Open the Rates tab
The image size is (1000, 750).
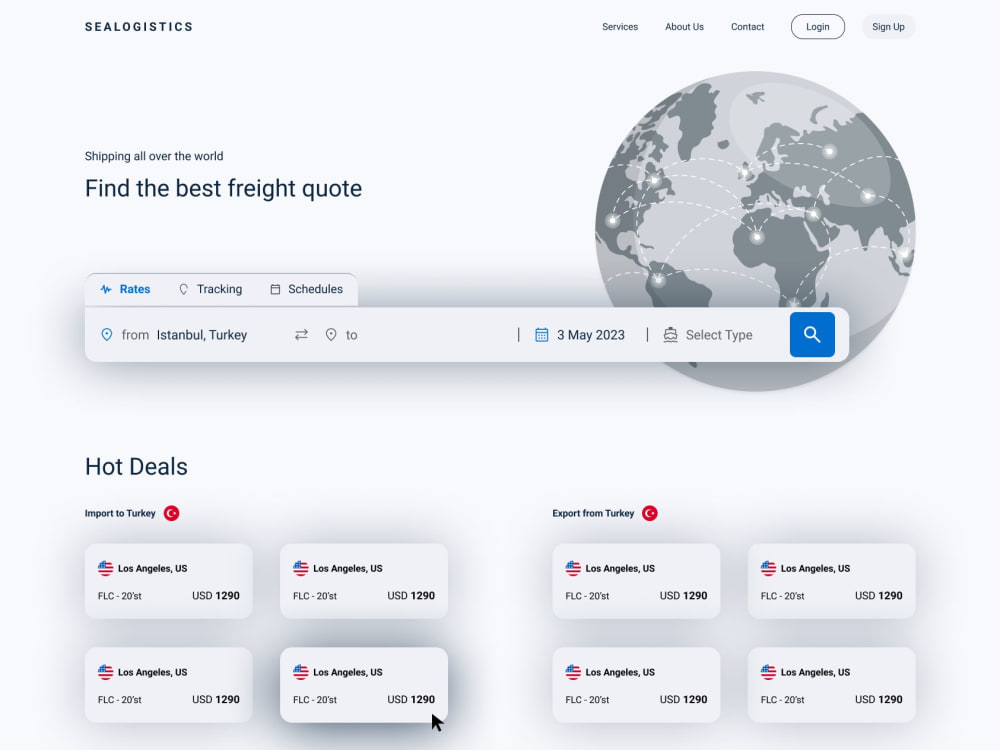pyautogui.click(x=126, y=290)
